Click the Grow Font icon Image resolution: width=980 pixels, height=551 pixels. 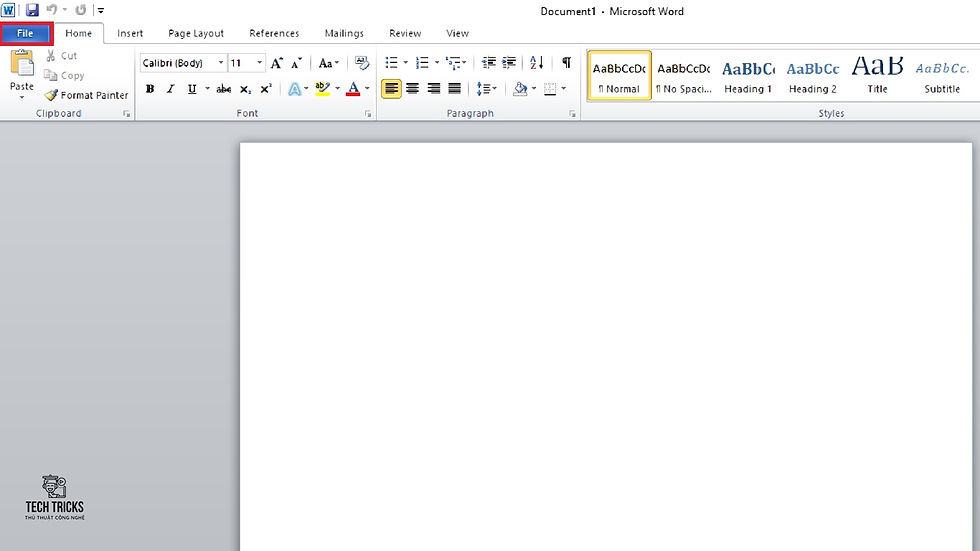coord(276,63)
